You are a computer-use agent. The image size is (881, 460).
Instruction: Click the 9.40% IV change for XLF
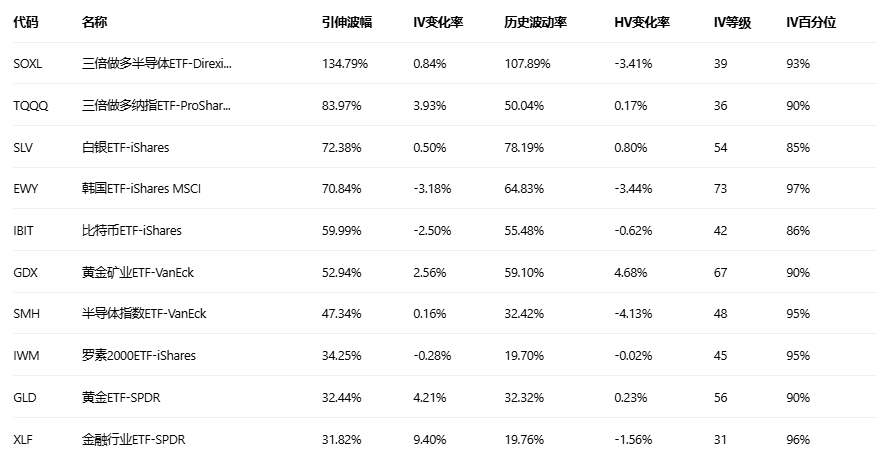coord(429,439)
